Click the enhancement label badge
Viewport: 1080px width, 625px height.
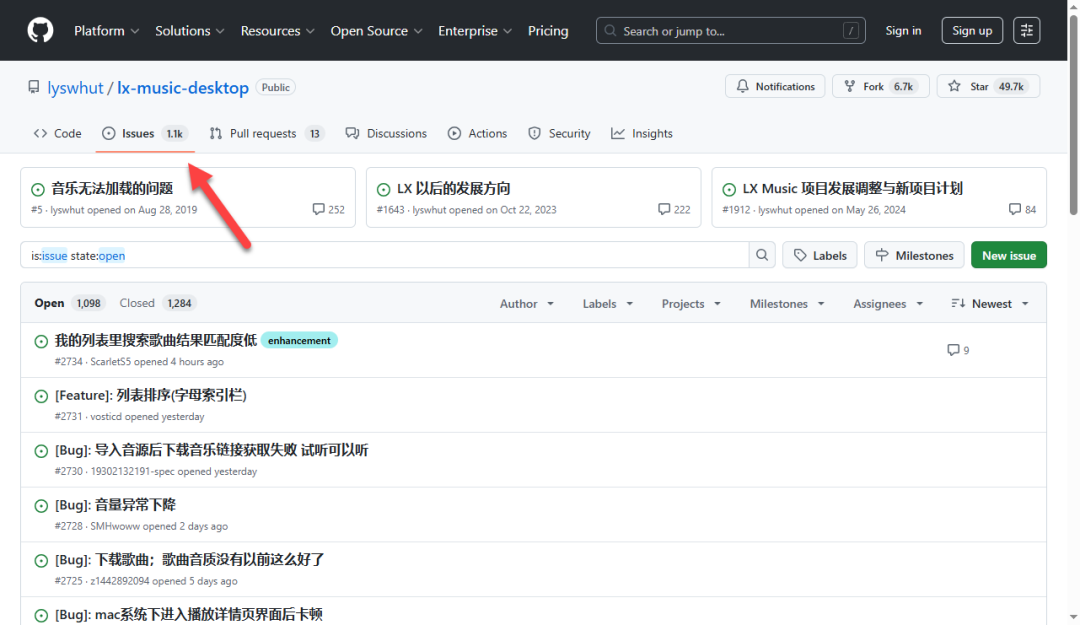click(299, 340)
